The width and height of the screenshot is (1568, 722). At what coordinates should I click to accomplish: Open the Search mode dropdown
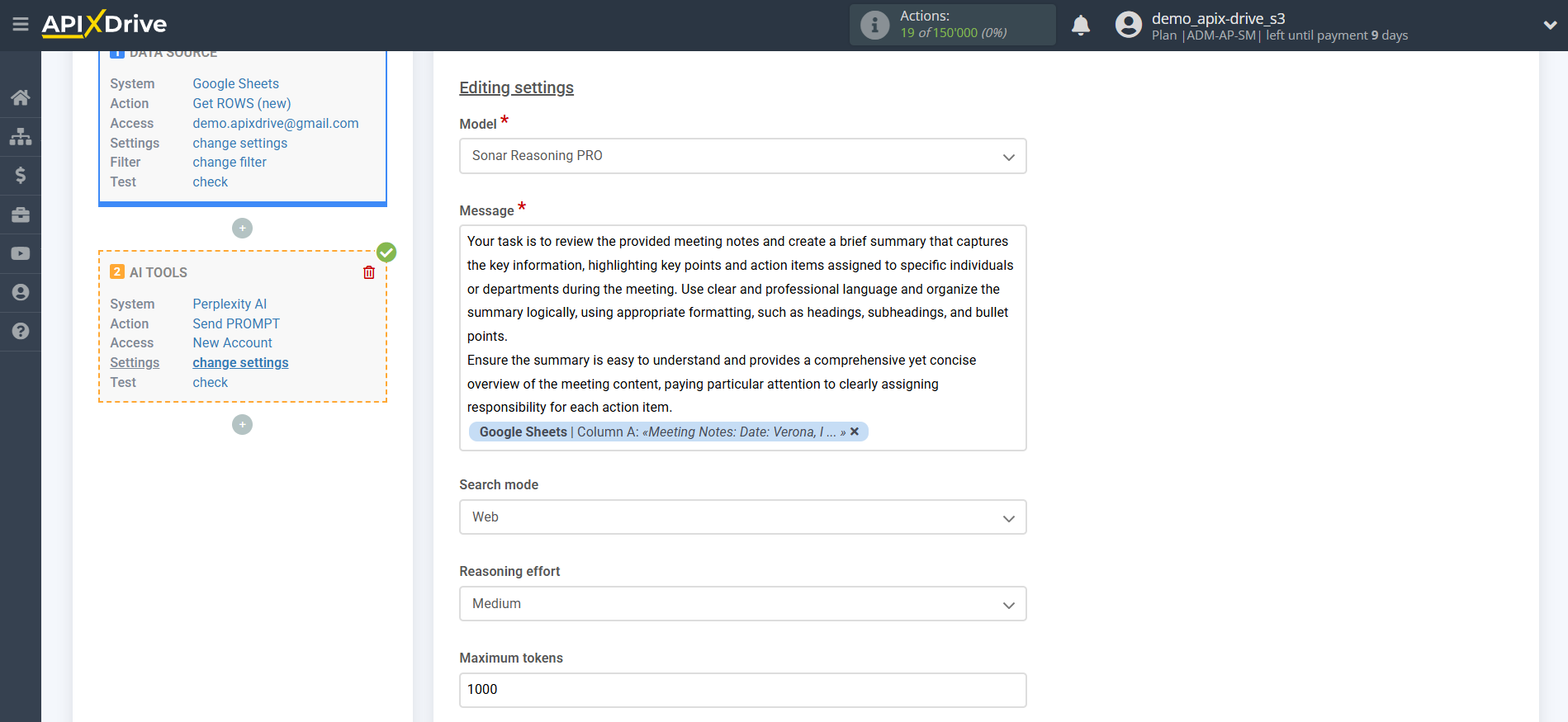742,517
